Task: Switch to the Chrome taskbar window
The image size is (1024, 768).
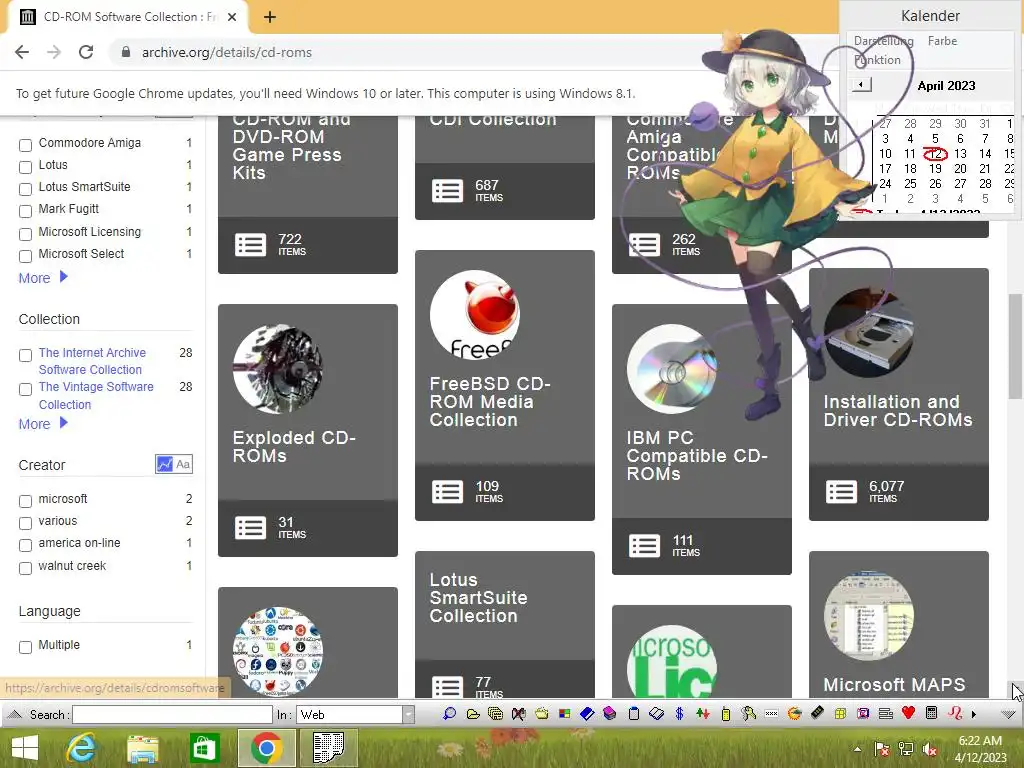Action: [x=266, y=748]
